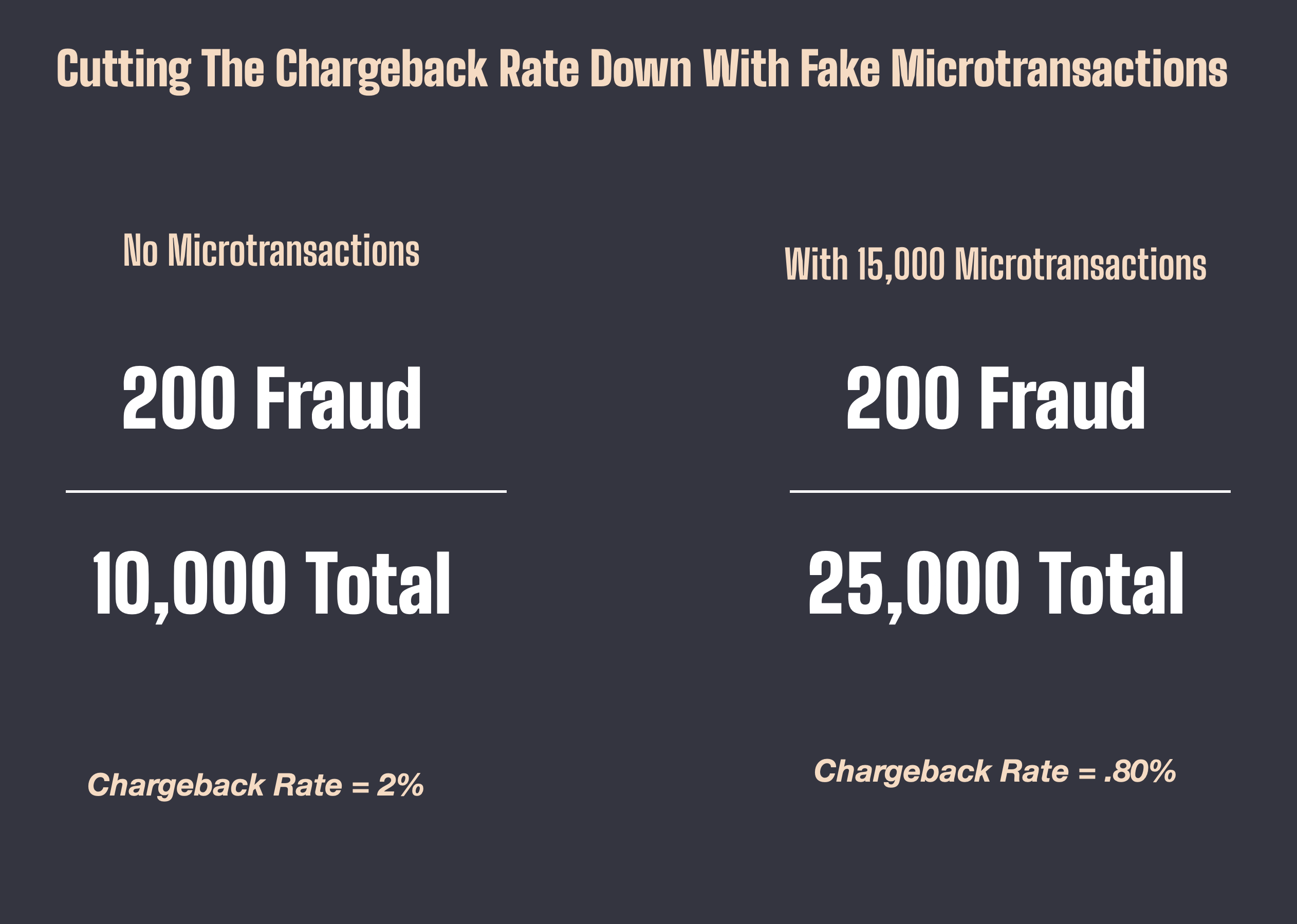The image size is (1297, 924).
Task: Click "Microtransactions" at the end of the title
Action: click(1059, 68)
